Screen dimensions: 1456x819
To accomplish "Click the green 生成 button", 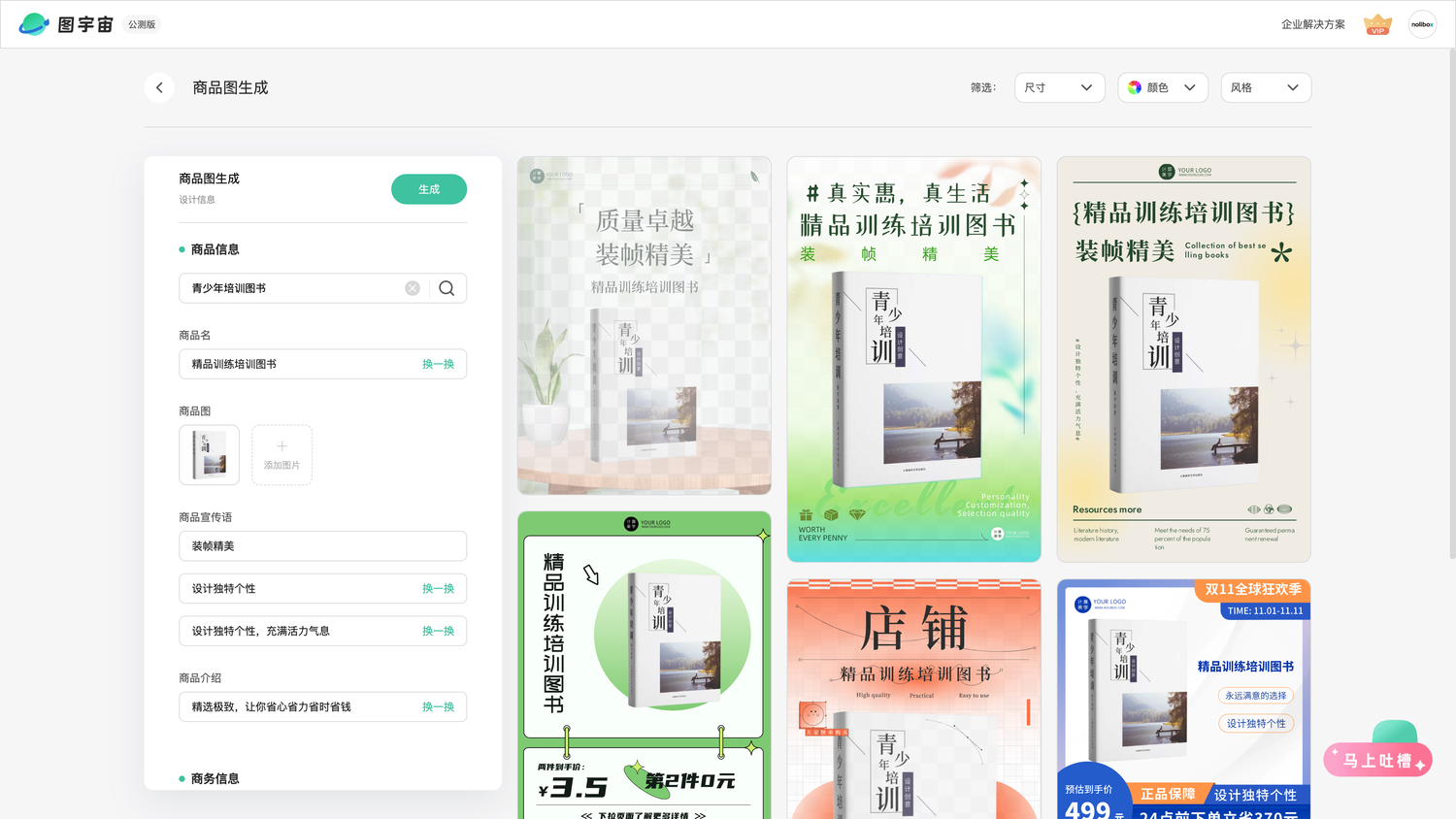I will 429,189.
